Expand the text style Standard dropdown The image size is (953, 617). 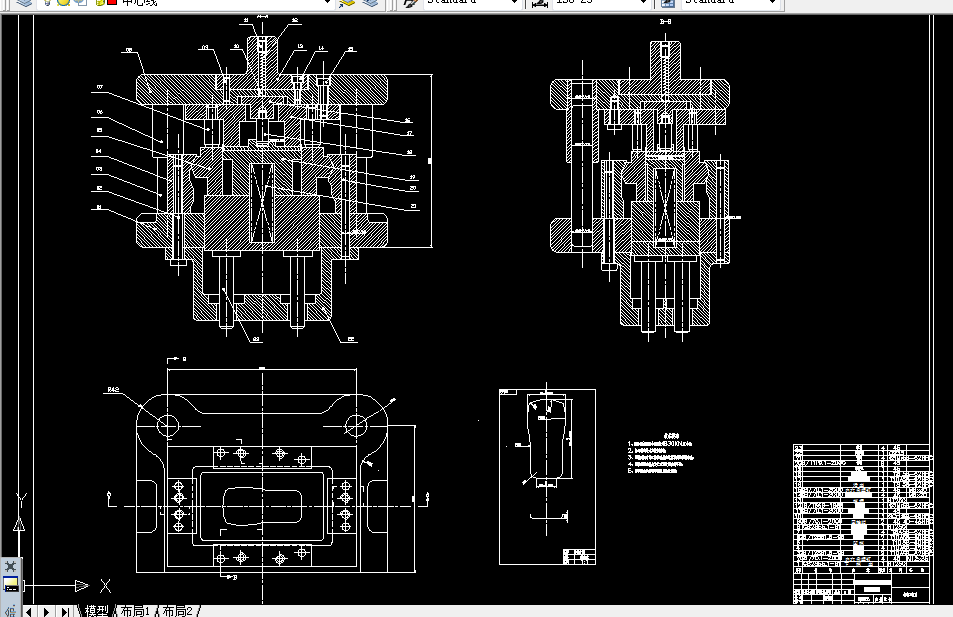pyautogui.click(x=514, y=2)
